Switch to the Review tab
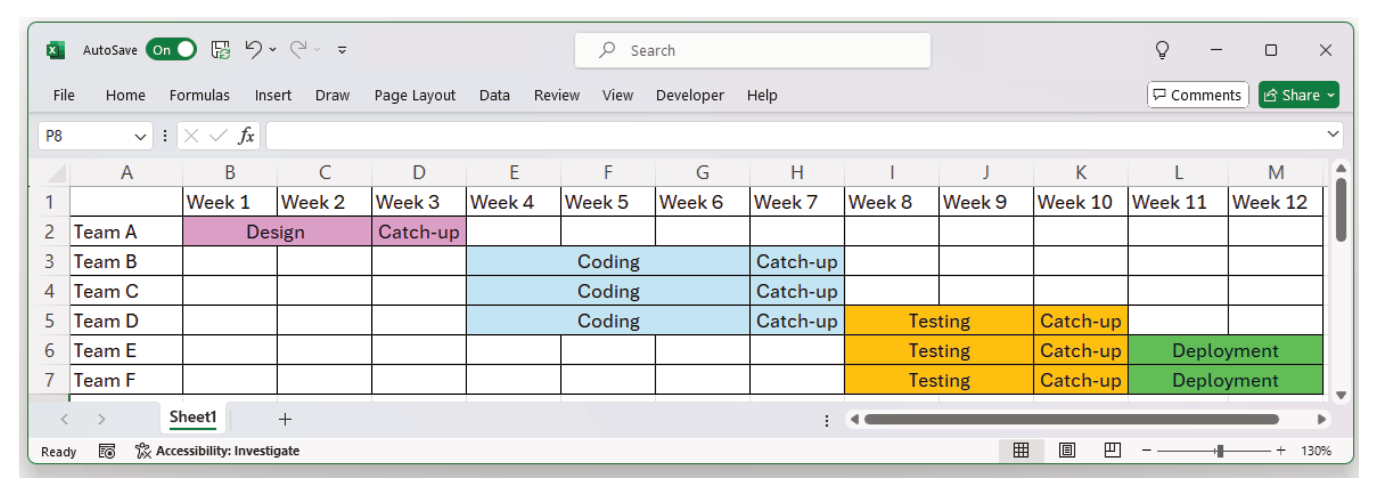 click(x=556, y=95)
